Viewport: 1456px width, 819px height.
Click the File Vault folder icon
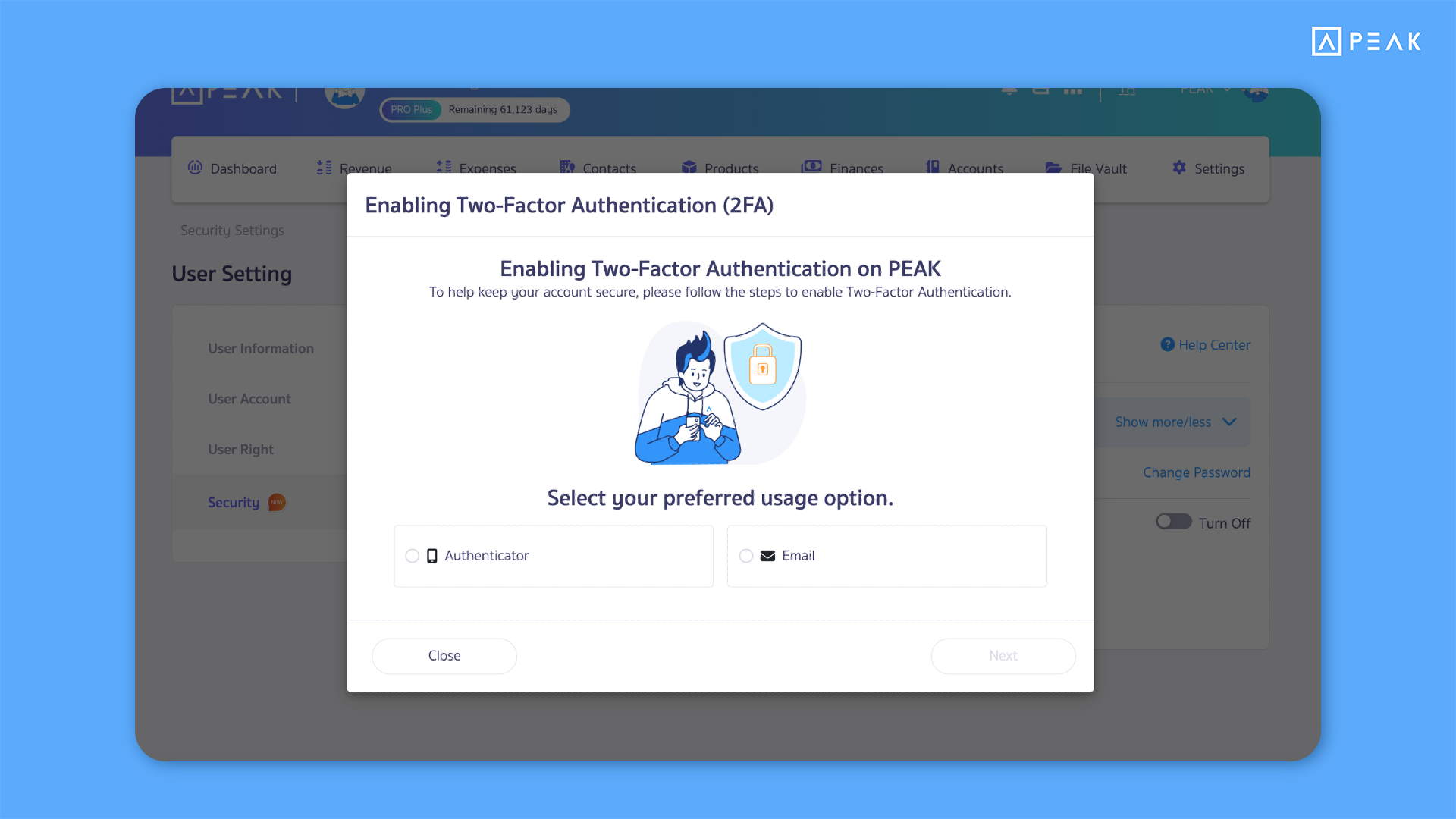tap(1053, 168)
